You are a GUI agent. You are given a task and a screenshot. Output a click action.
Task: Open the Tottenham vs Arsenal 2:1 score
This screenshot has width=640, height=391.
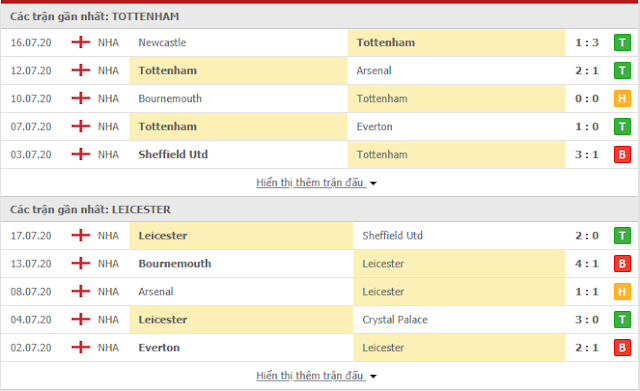point(587,71)
